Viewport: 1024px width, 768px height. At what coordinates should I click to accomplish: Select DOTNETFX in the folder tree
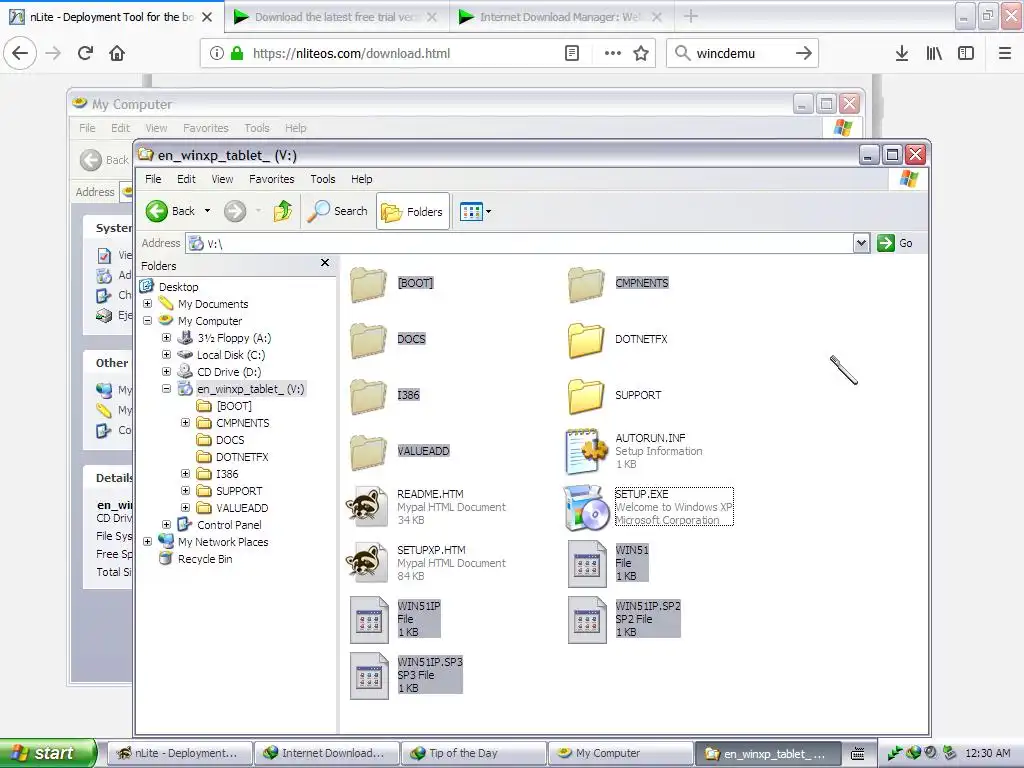coord(242,456)
